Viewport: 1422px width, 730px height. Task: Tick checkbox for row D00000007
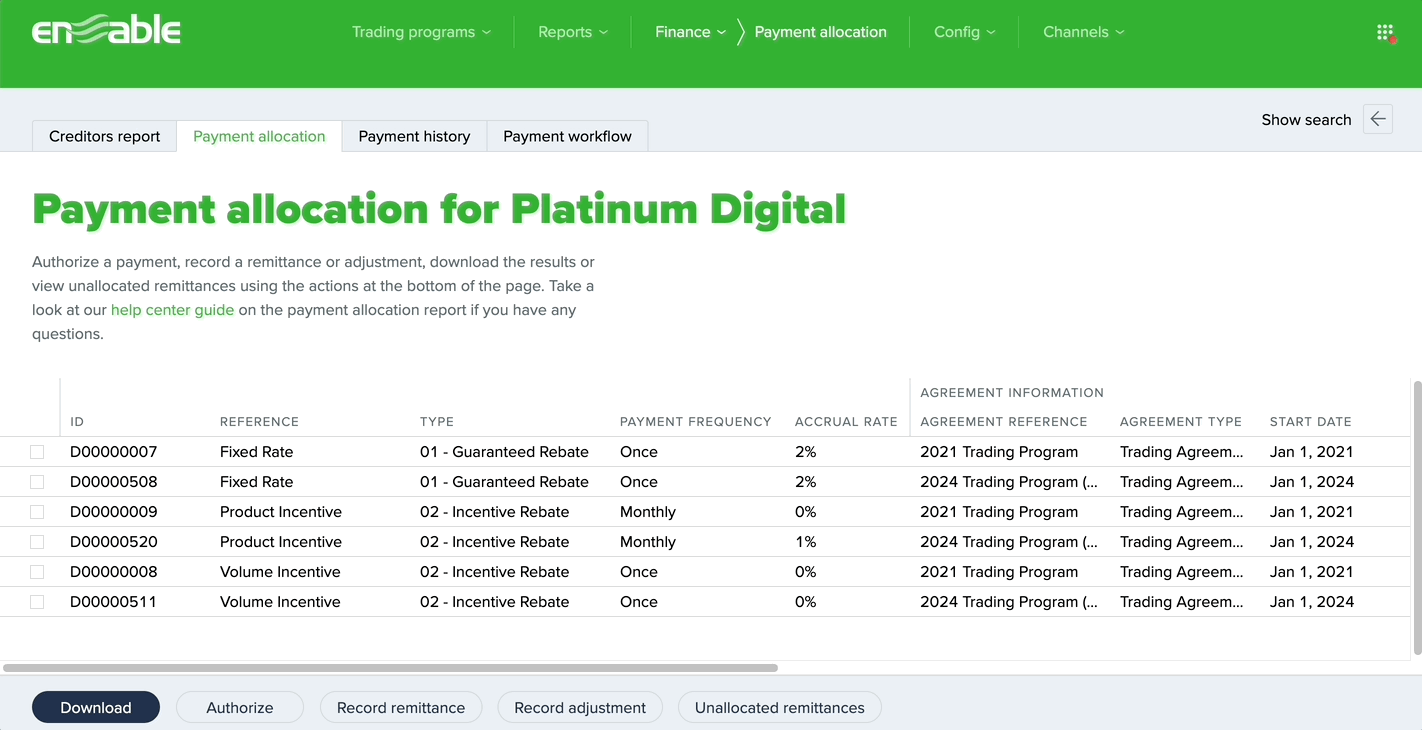coord(37,452)
